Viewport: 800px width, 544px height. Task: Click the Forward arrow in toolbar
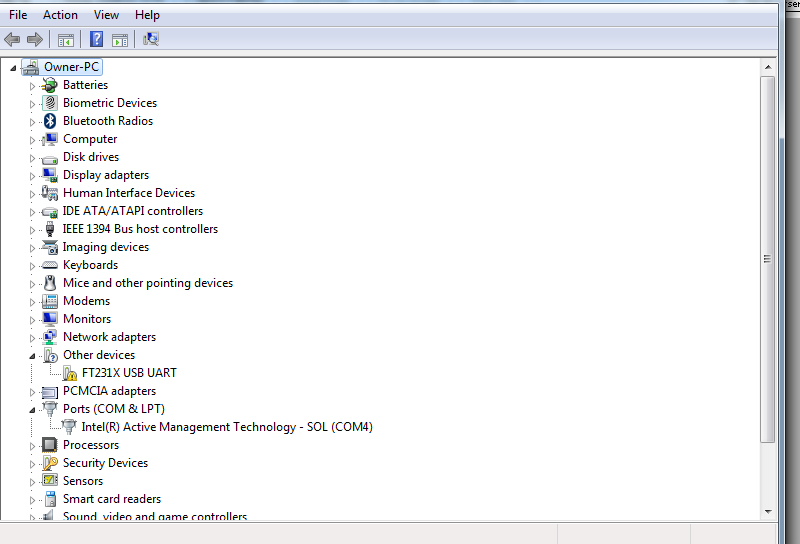coord(35,40)
